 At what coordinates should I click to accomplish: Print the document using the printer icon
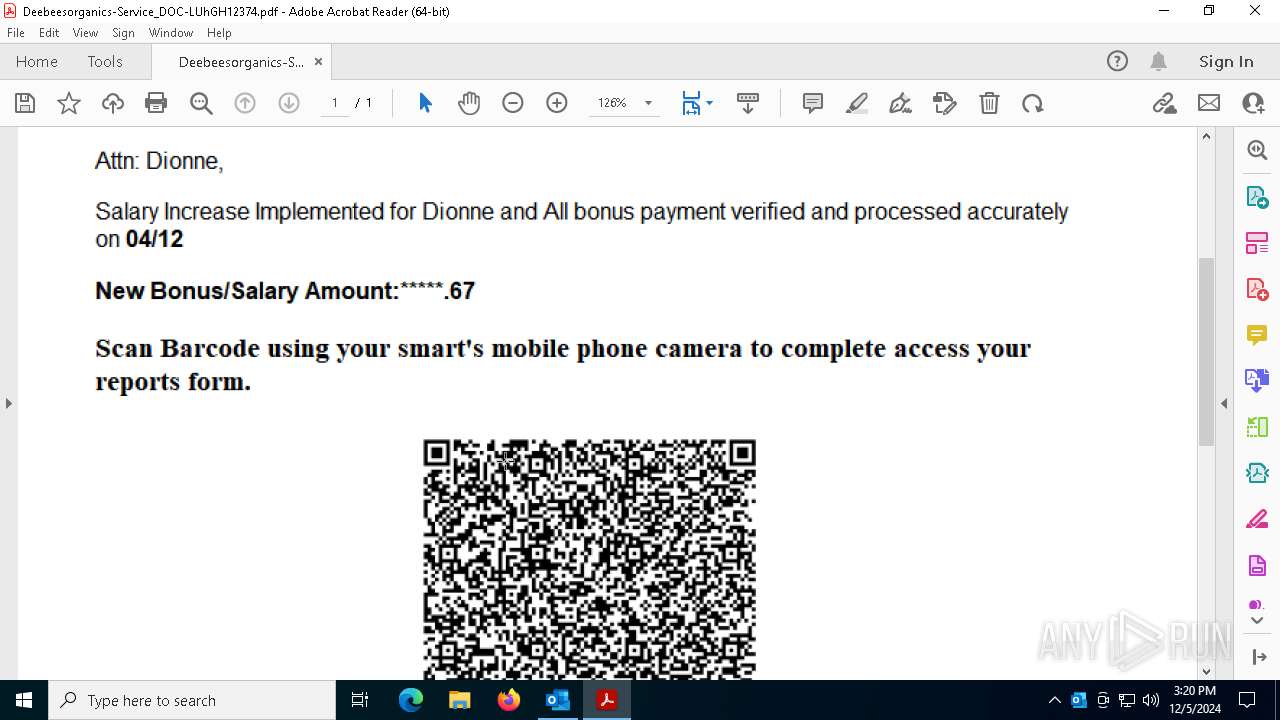156,103
